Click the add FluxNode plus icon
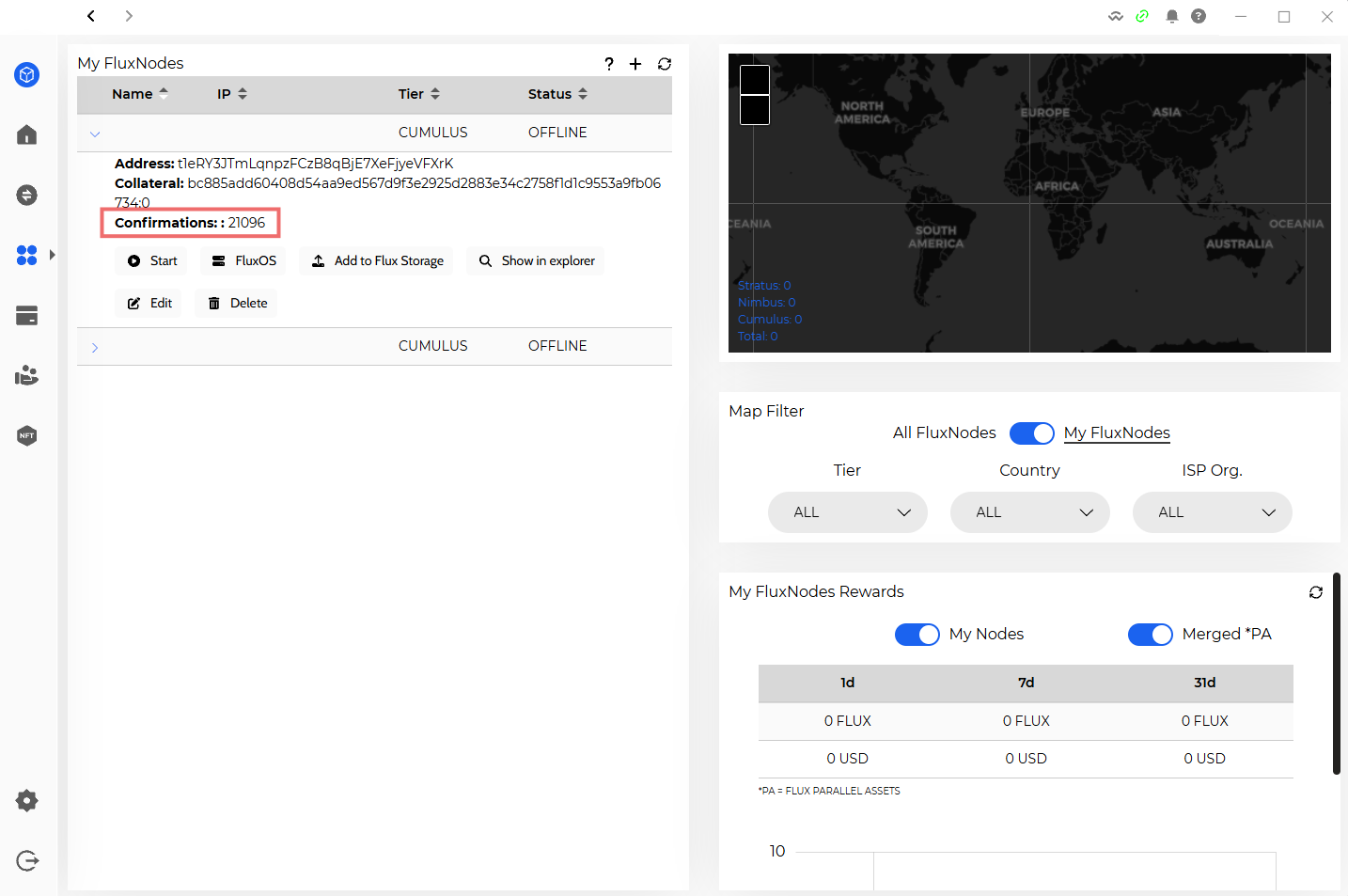1348x896 pixels. pyautogui.click(x=635, y=64)
